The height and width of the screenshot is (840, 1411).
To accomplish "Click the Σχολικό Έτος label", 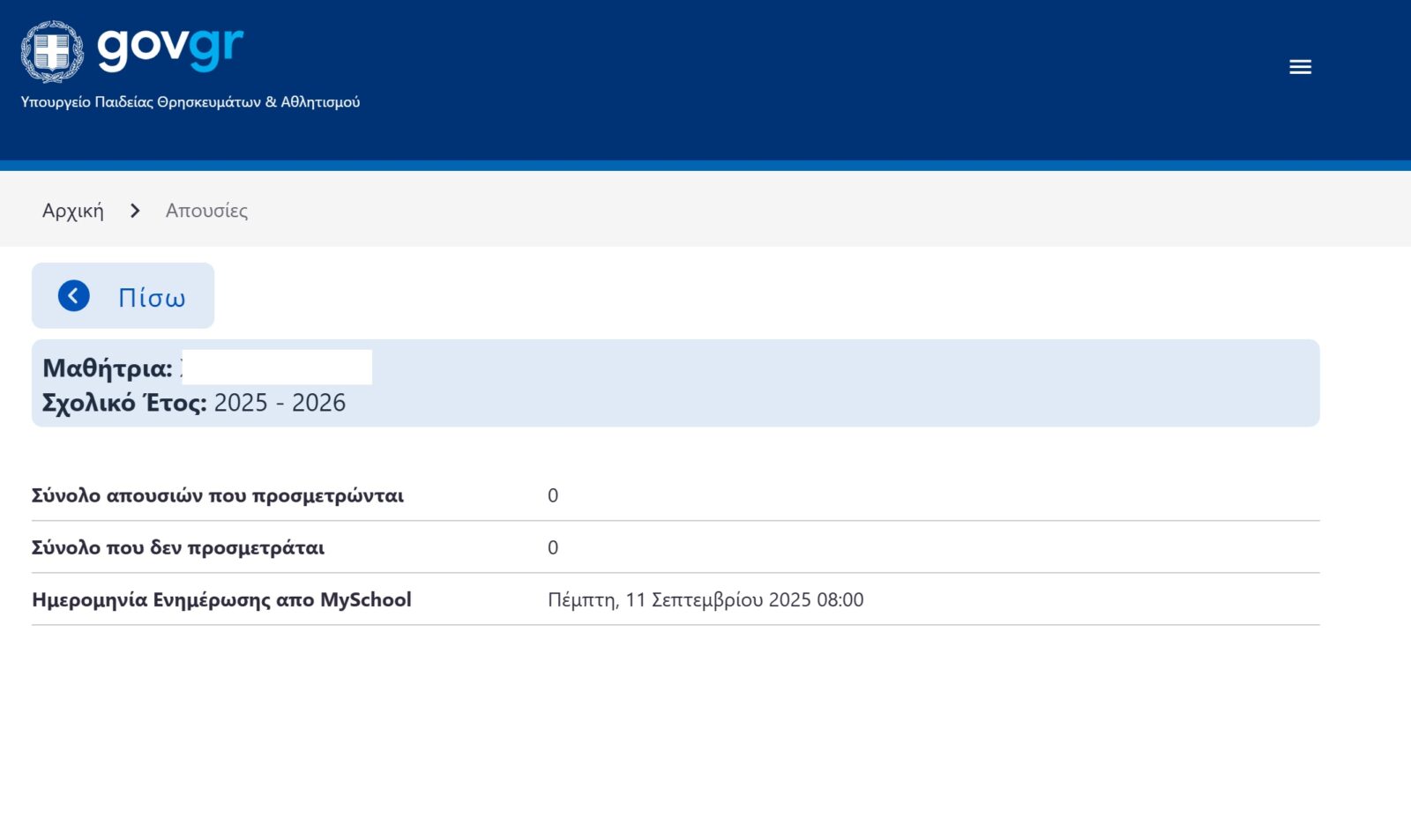I will tap(124, 403).
